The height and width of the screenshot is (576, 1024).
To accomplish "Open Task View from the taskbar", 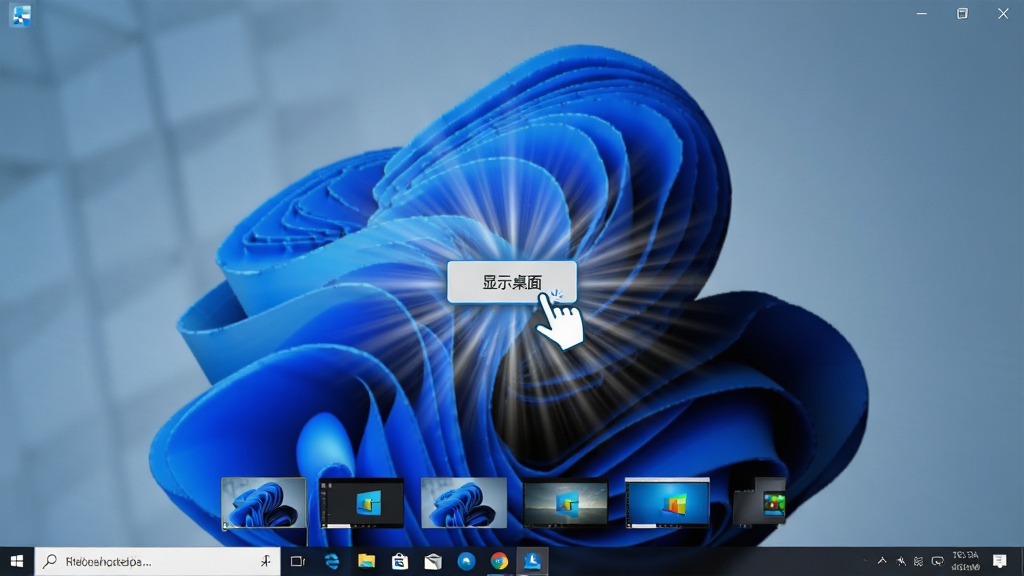I will point(298,562).
